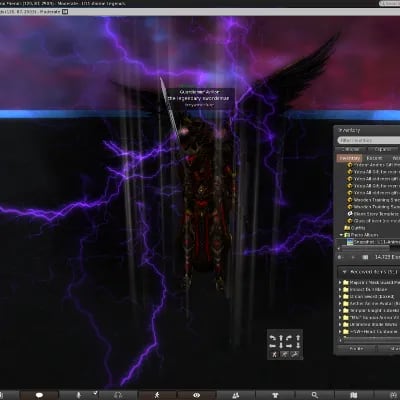Screen dimensions: 400x400
Task: Collapse the Photo Album folder
Action: (341, 235)
